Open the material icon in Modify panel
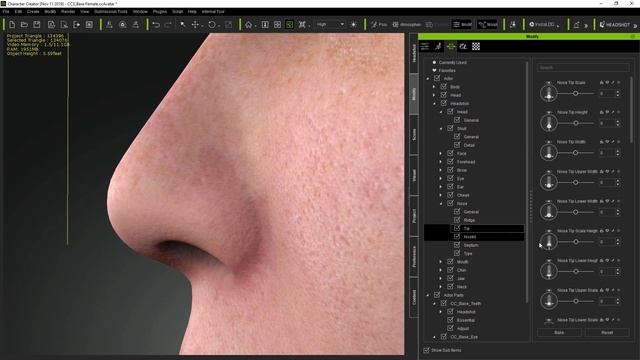 tap(463, 47)
